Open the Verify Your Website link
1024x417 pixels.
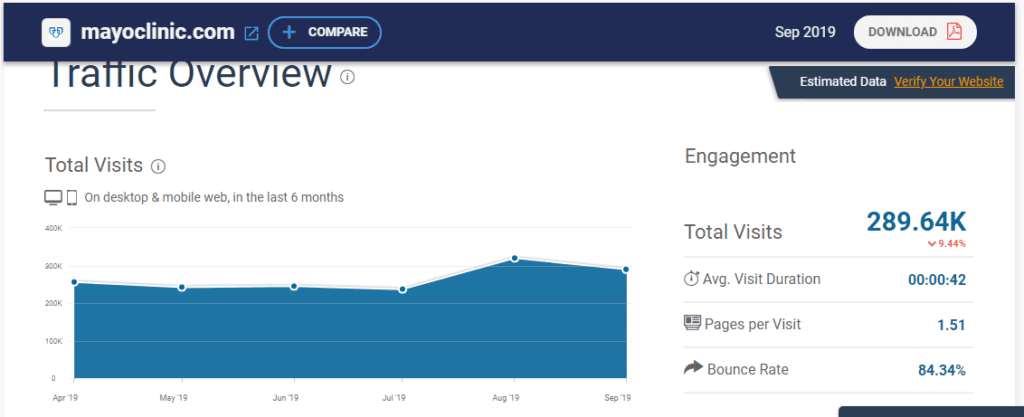tap(948, 82)
